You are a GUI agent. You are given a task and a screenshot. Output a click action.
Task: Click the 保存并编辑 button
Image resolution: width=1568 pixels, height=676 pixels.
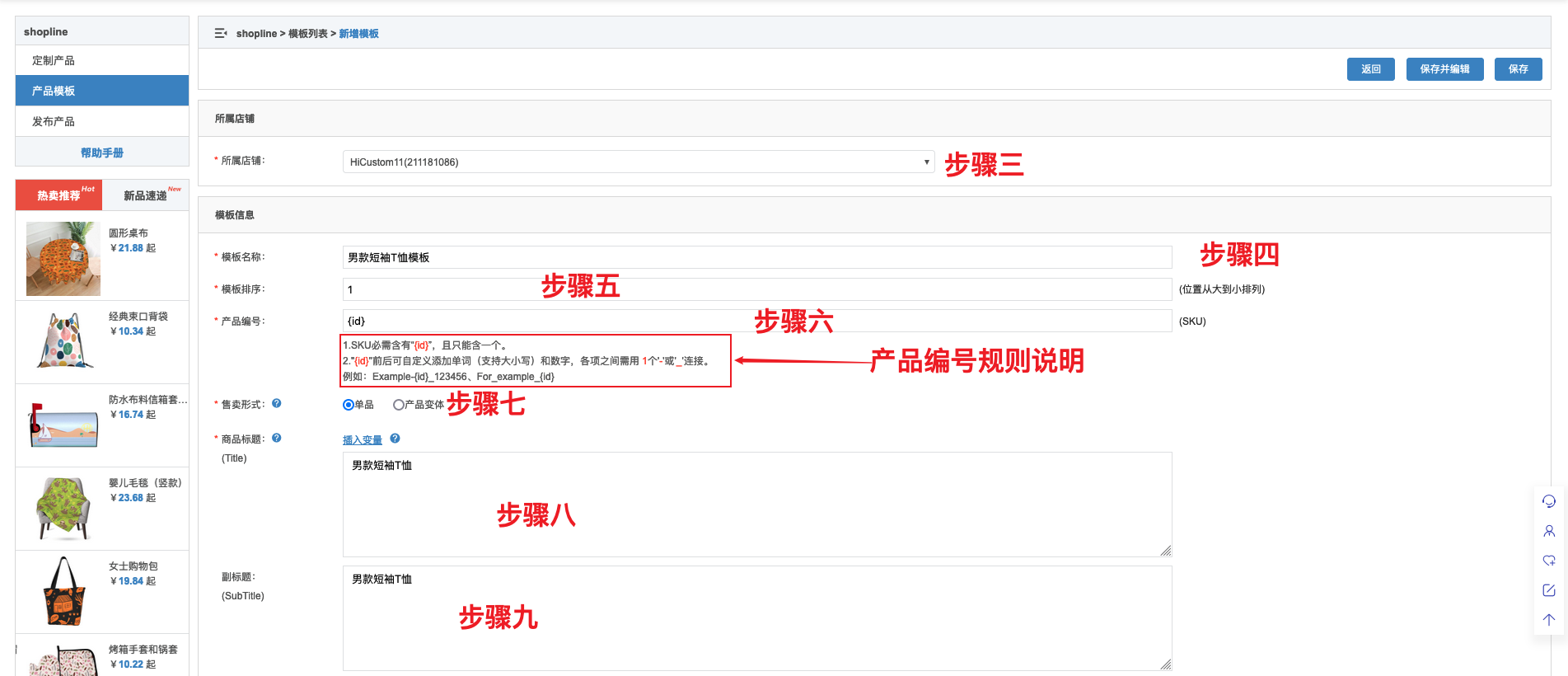[x=1444, y=69]
